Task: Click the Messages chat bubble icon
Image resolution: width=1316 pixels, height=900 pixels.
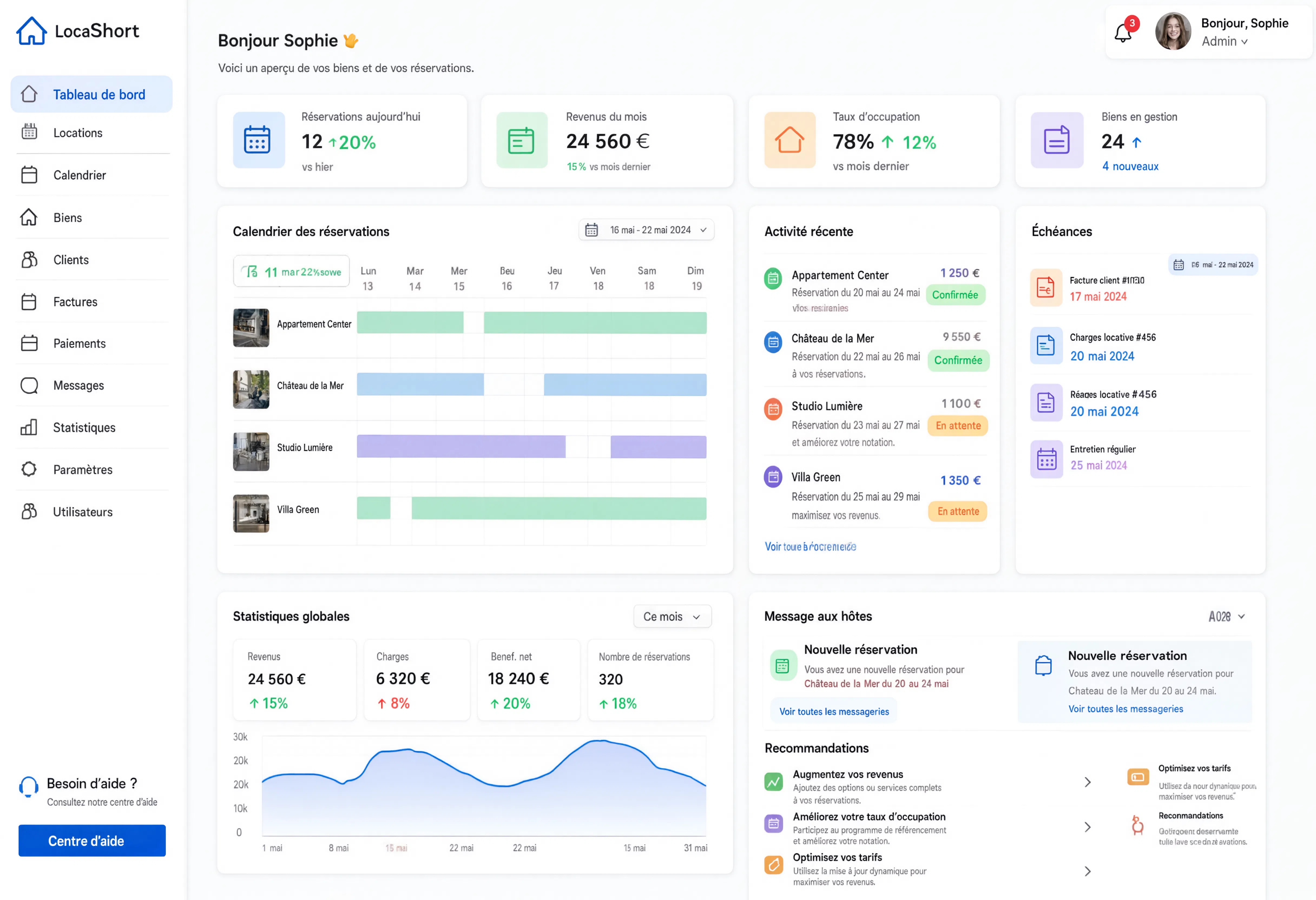Action: [x=29, y=385]
